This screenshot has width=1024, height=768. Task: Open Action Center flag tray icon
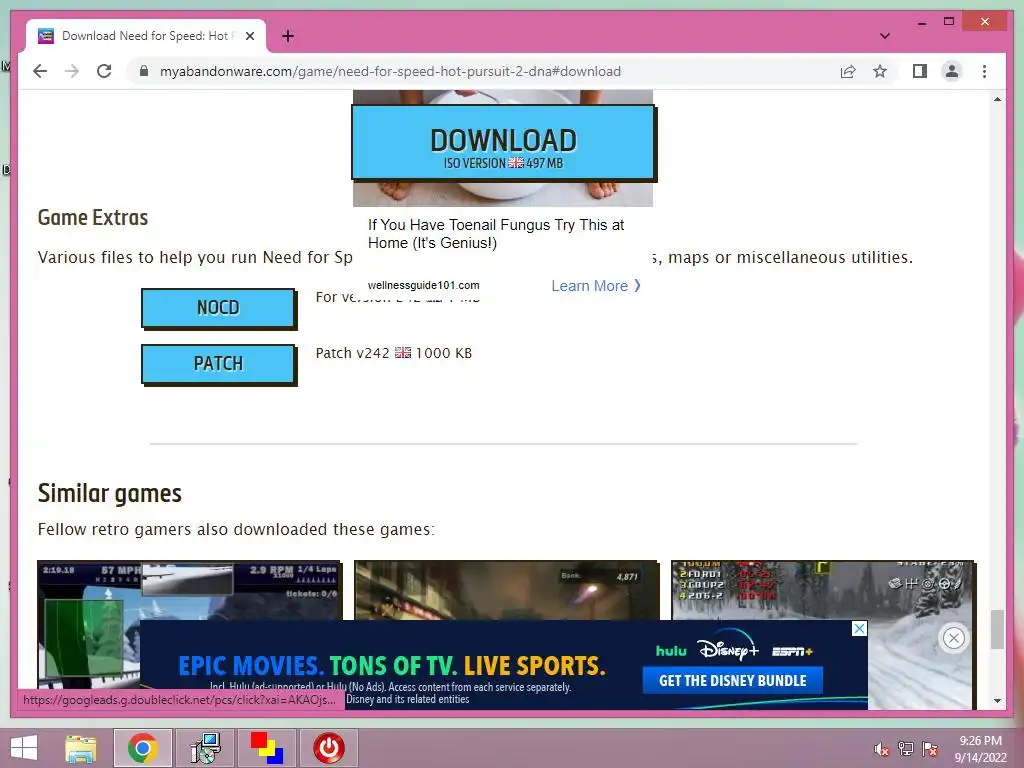[930, 749]
